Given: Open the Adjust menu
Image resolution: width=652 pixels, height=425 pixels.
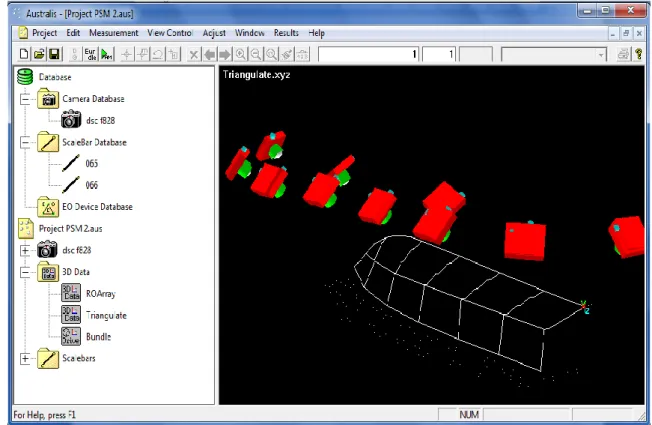Looking at the screenshot, I should point(214,33).
